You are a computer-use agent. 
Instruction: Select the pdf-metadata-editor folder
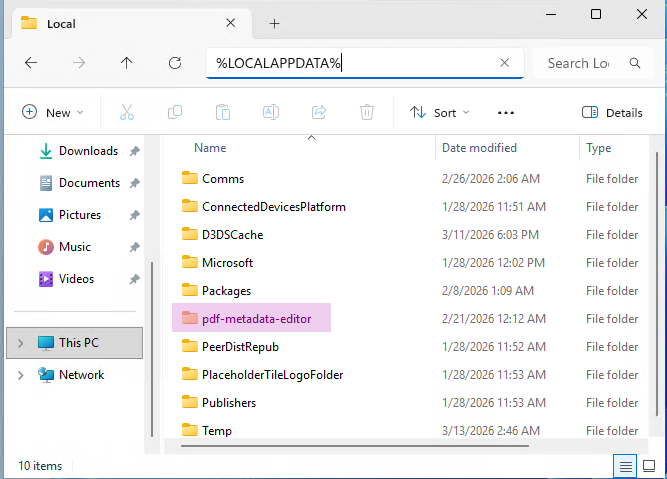point(258,319)
